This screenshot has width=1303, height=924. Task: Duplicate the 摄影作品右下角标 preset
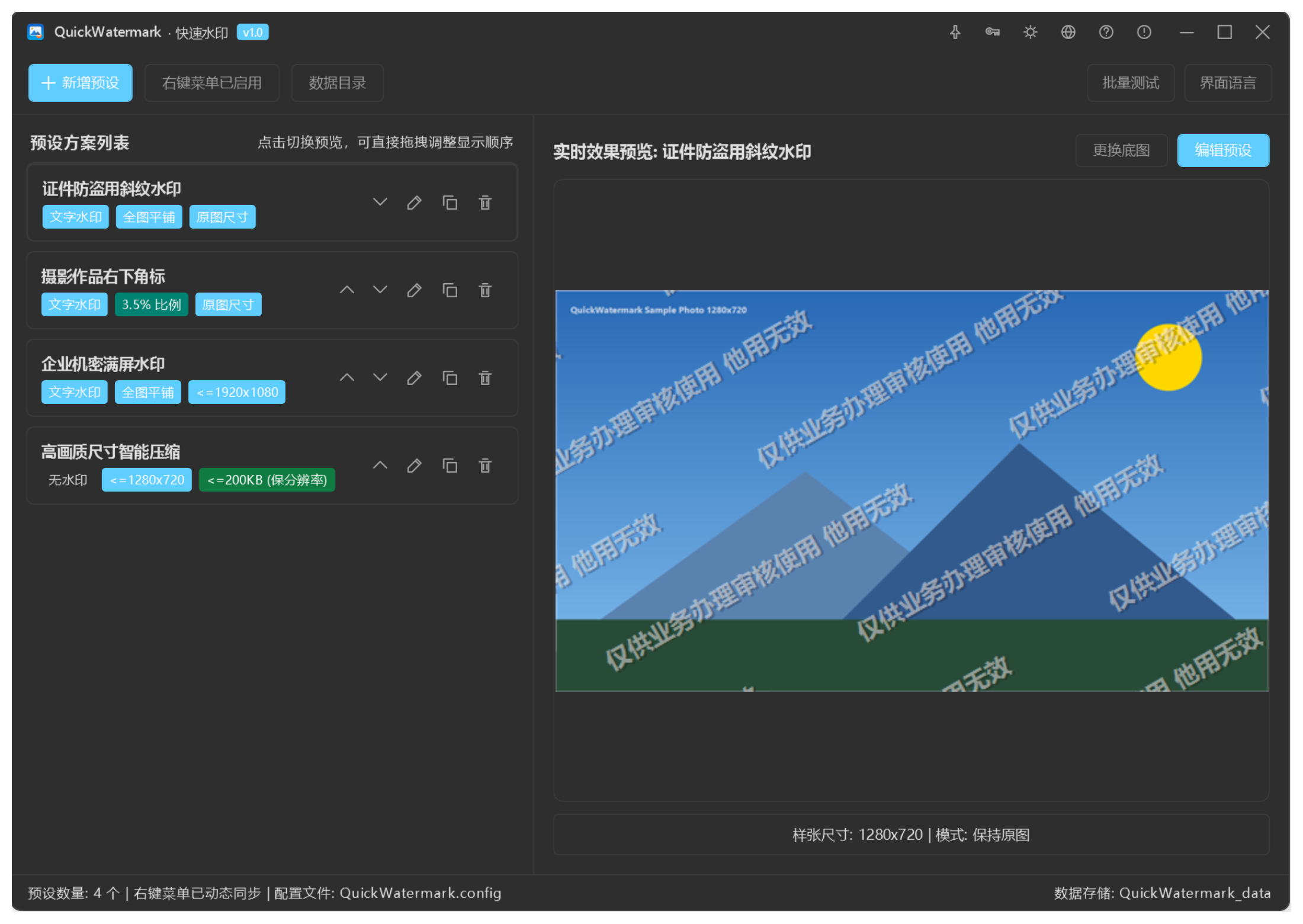click(x=450, y=290)
